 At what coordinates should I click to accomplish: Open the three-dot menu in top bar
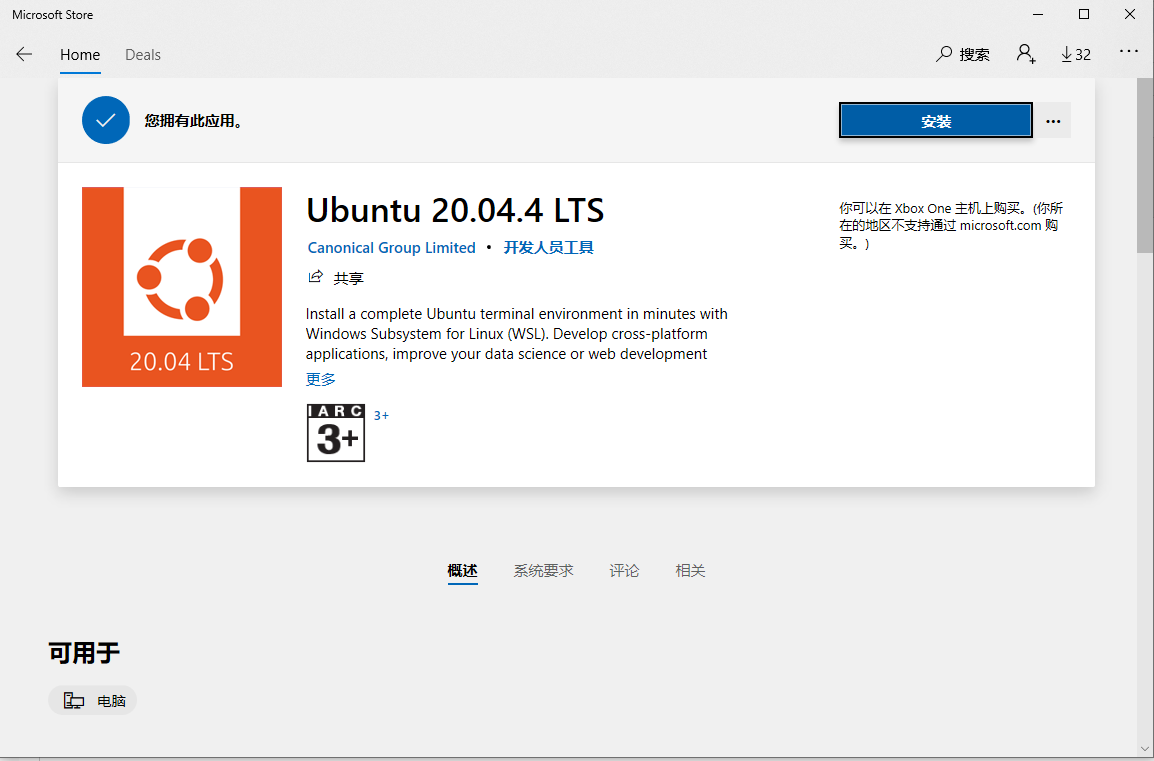tap(1129, 52)
